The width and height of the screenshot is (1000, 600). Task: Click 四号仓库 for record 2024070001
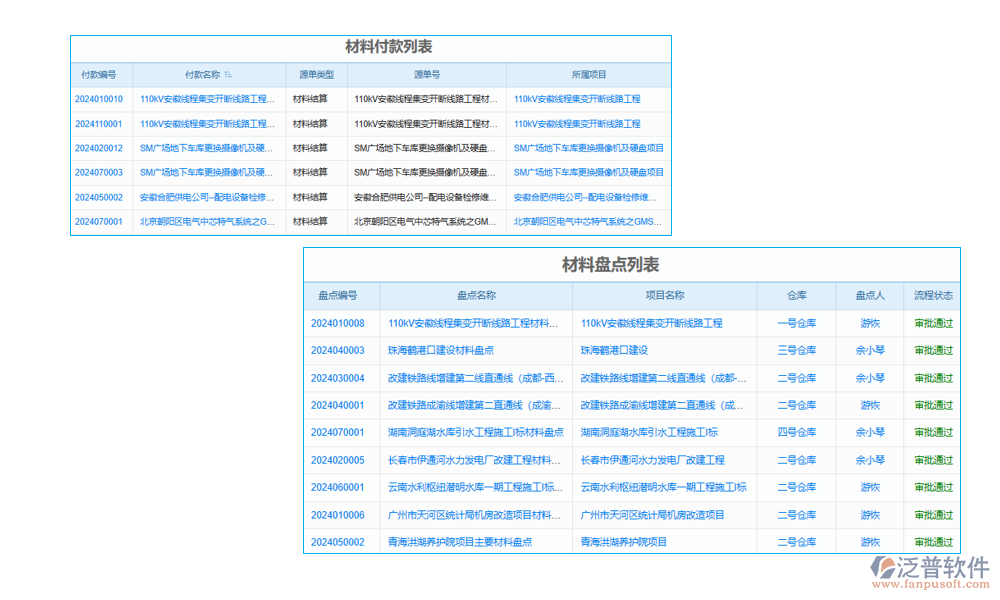click(x=798, y=432)
